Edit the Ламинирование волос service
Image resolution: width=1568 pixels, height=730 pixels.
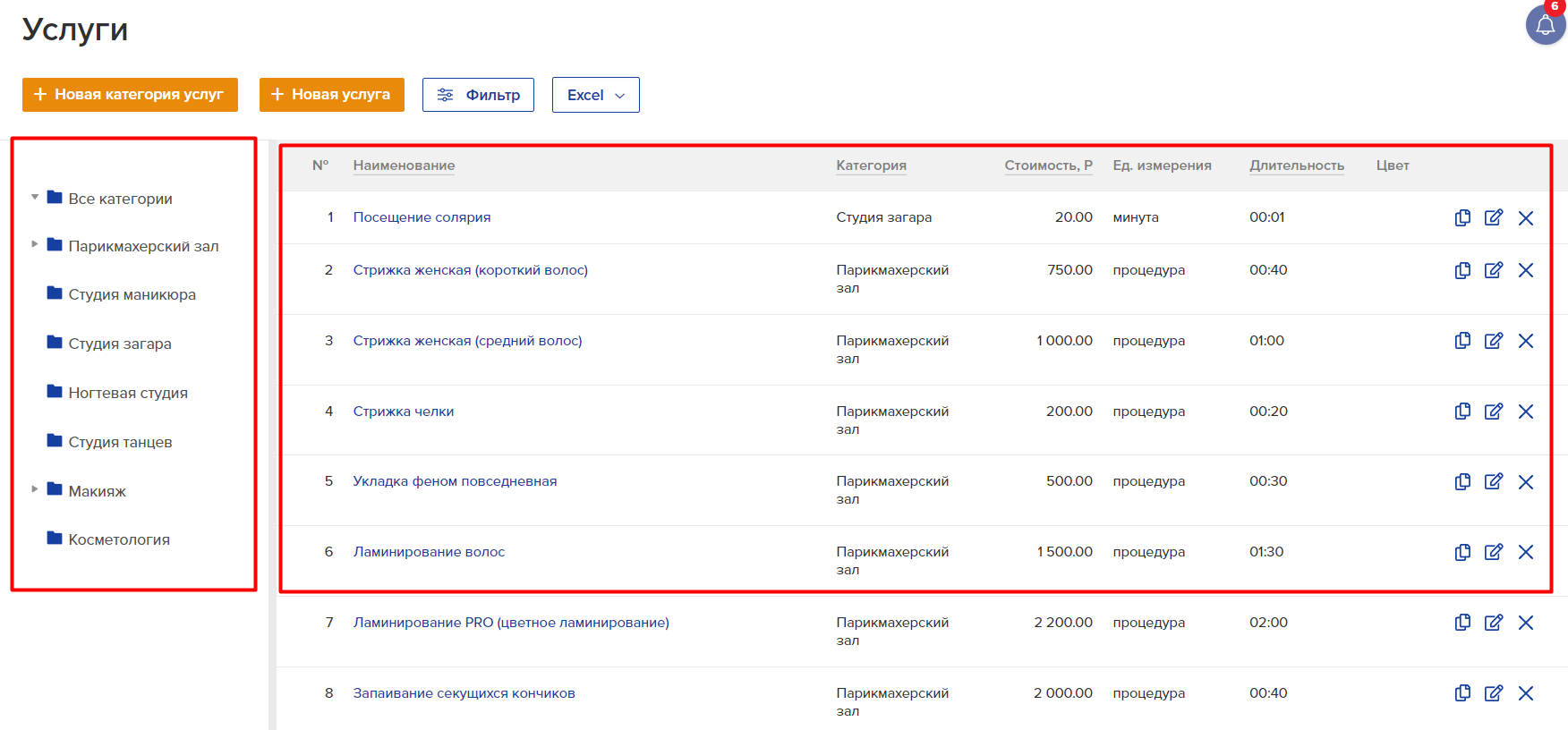point(1494,552)
